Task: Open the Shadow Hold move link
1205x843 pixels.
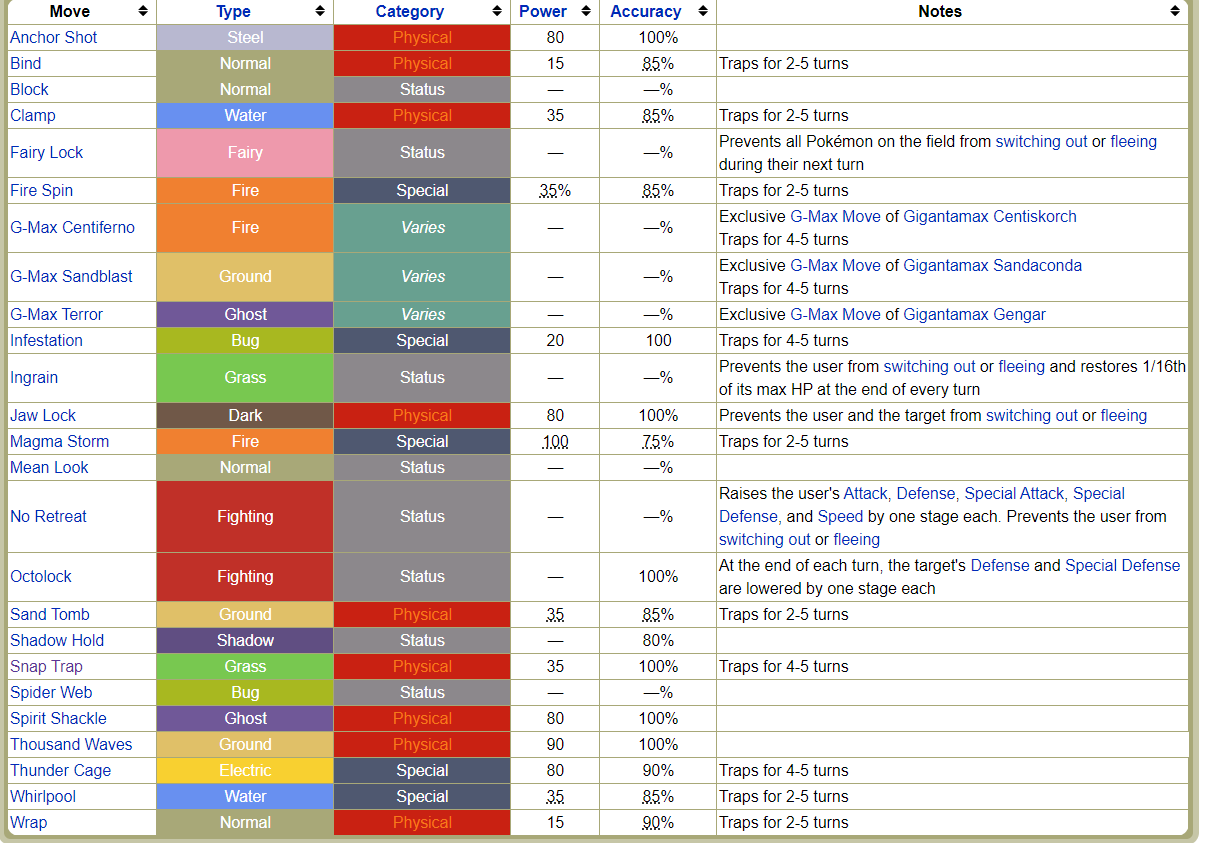Action: pyautogui.click(x=57, y=640)
